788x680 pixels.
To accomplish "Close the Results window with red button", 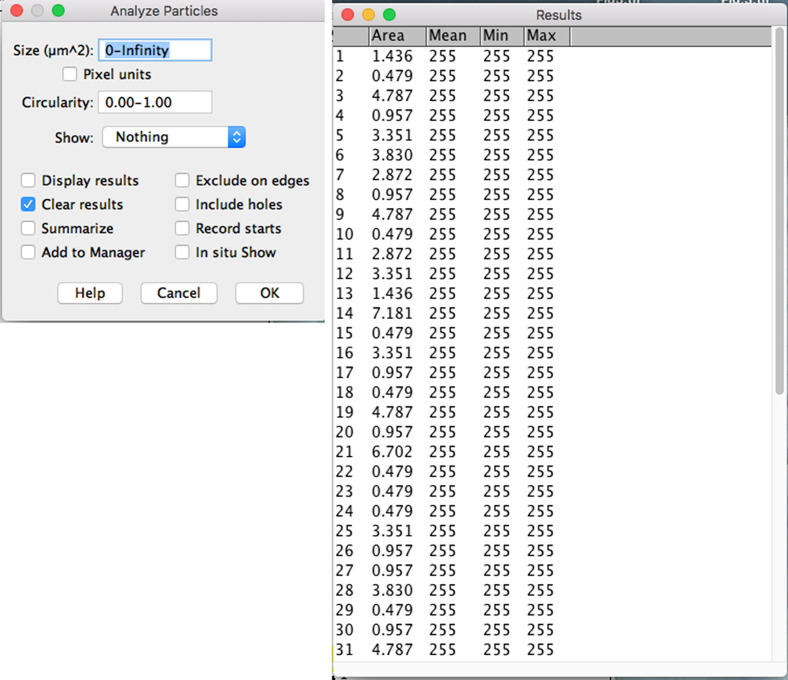I will (x=347, y=15).
